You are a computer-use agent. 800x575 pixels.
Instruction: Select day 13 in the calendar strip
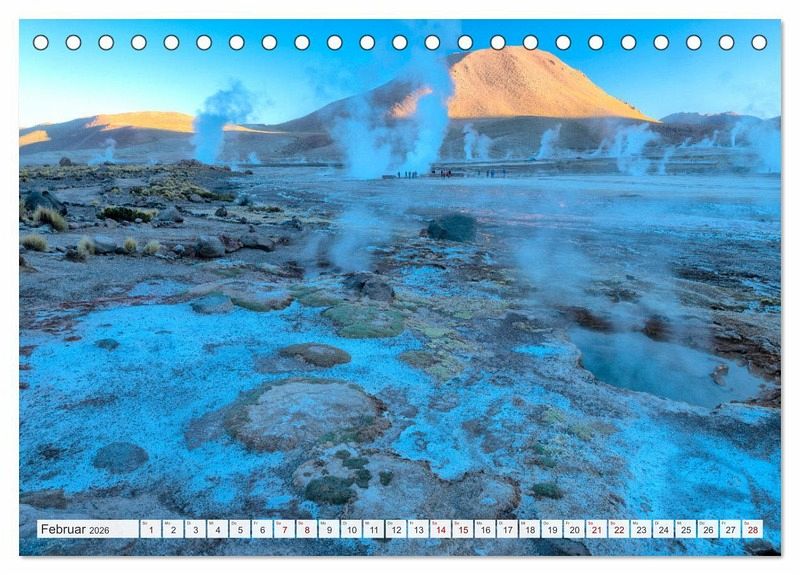418,529
